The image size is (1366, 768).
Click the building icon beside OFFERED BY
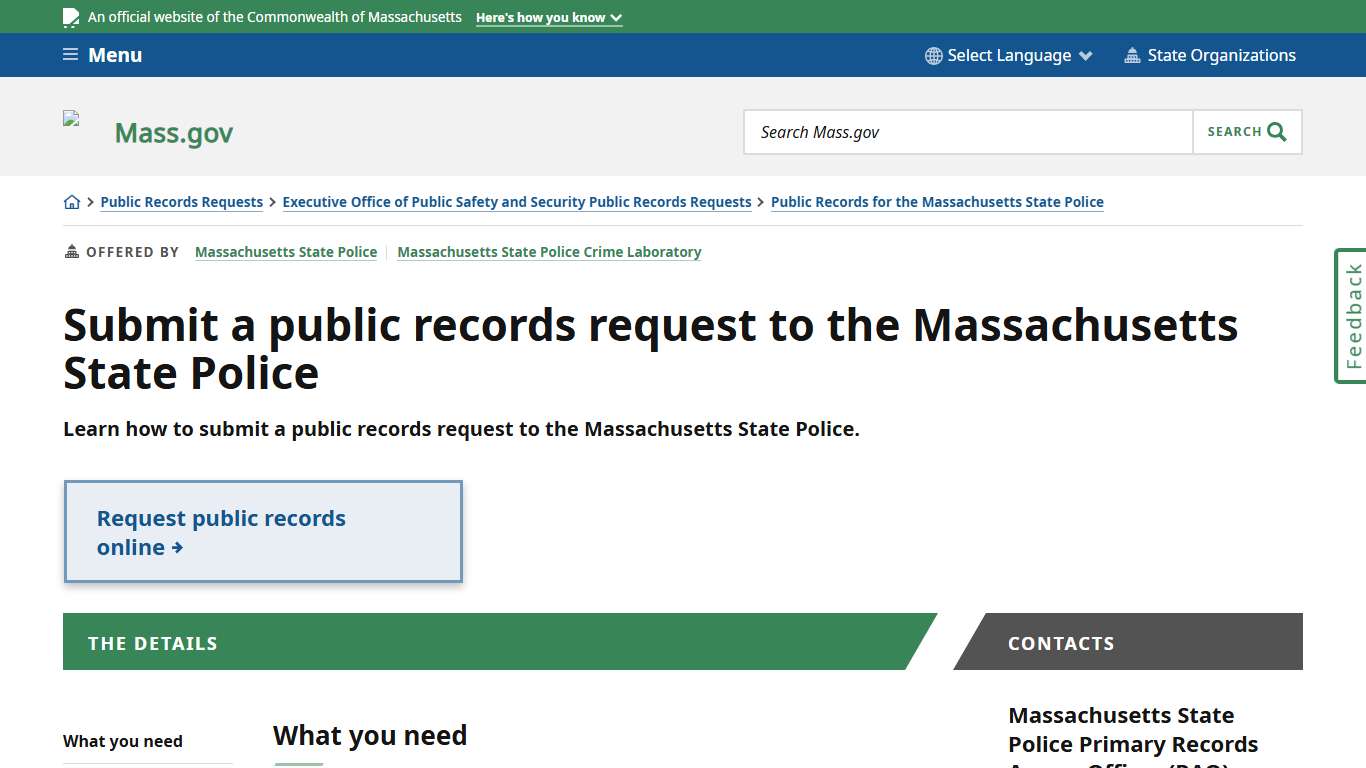(x=70, y=251)
